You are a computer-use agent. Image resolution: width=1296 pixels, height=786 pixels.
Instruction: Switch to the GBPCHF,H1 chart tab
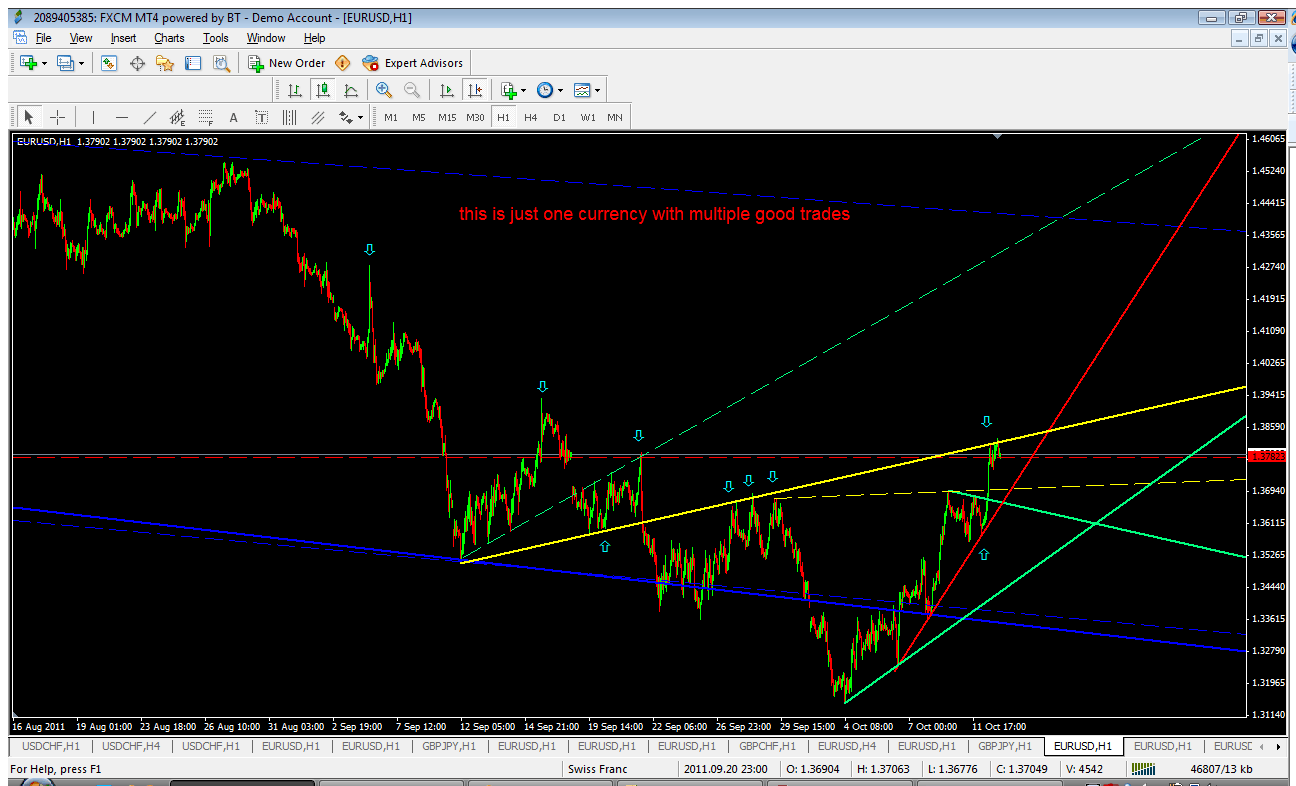767,746
